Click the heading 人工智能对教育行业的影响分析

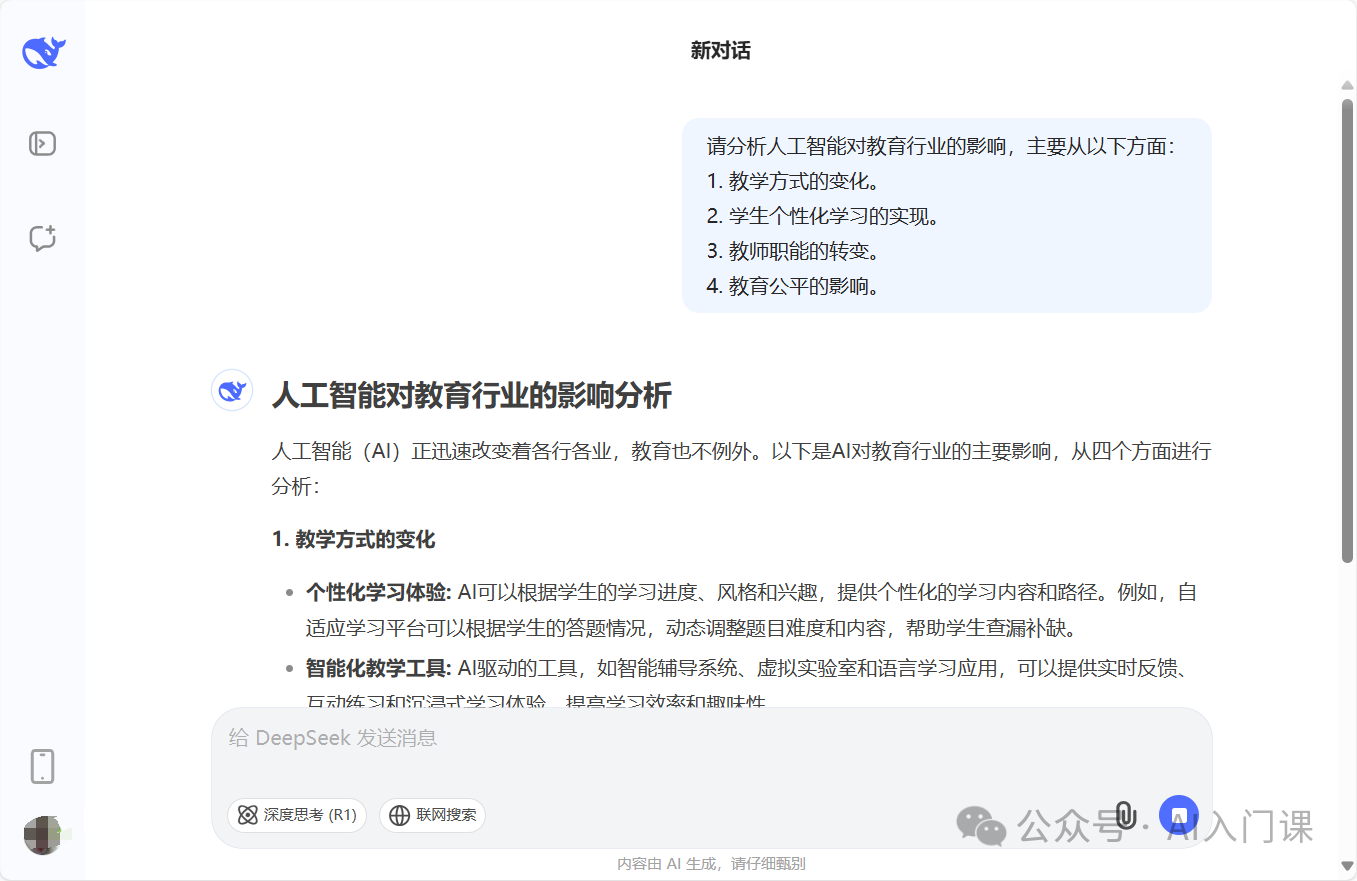tap(472, 396)
